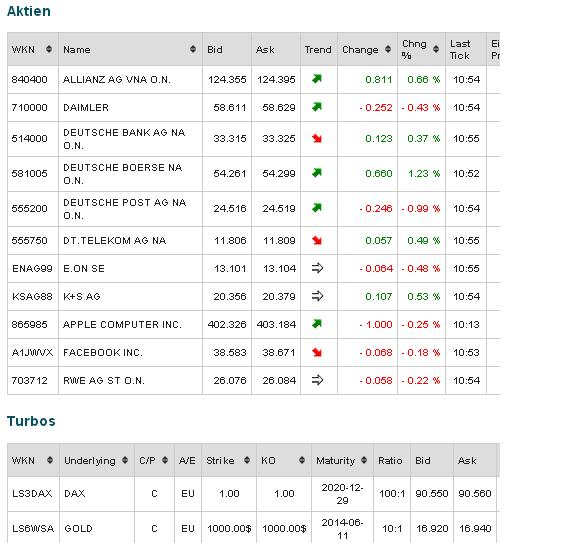This screenshot has width=562, height=543.
Task: Sort stocks by Chng % column arrows
Action: point(436,49)
